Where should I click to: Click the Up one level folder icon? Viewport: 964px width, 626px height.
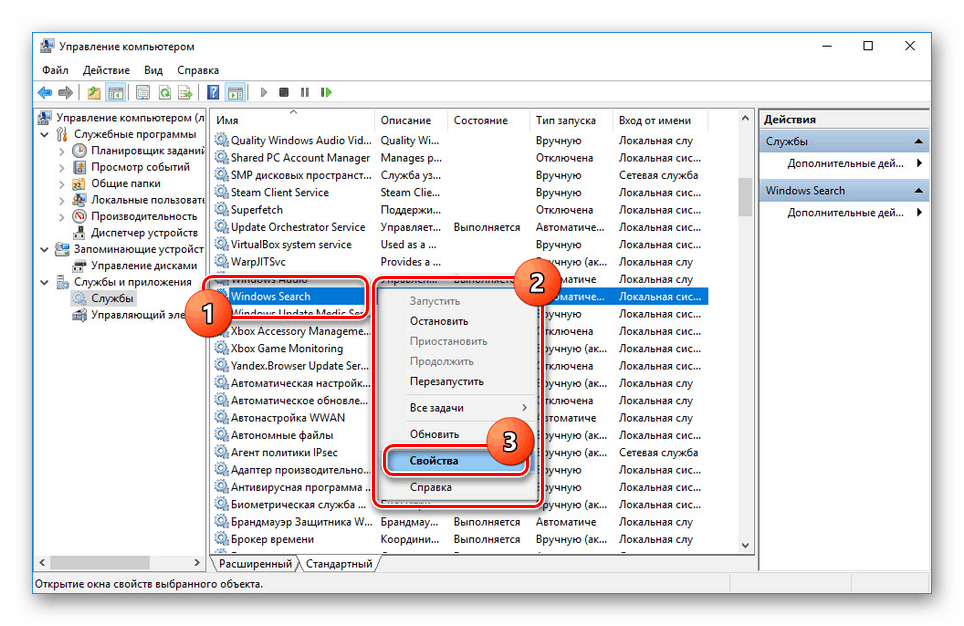point(93,93)
